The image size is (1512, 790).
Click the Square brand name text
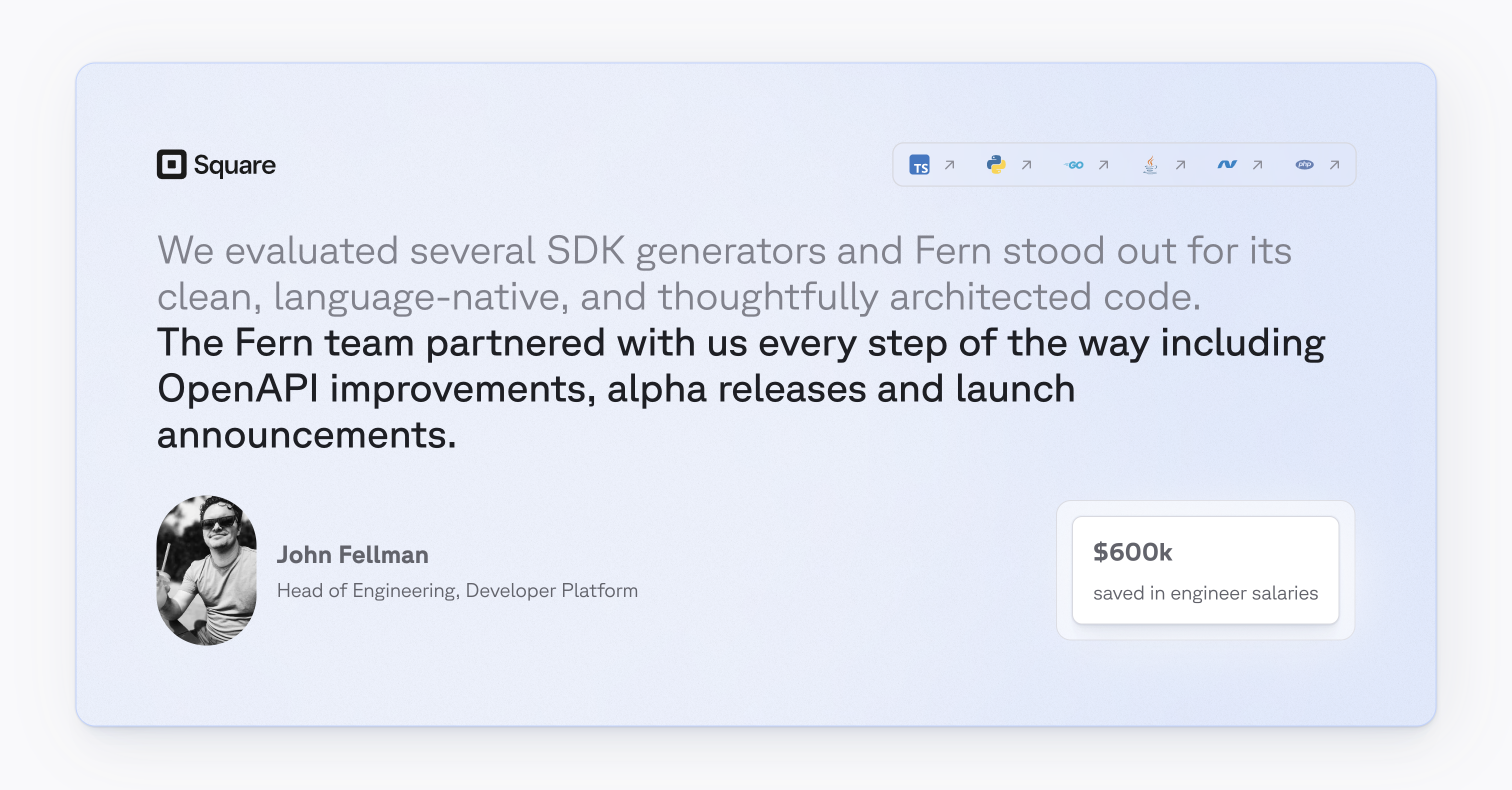coord(235,165)
